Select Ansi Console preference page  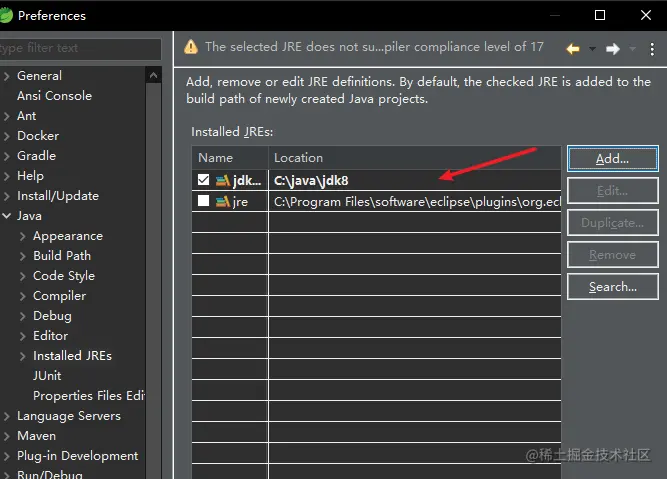(x=54, y=96)
